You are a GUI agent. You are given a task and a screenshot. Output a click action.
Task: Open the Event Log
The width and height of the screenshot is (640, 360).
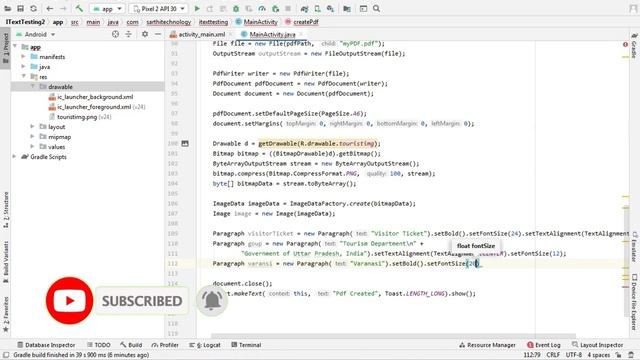544,345
